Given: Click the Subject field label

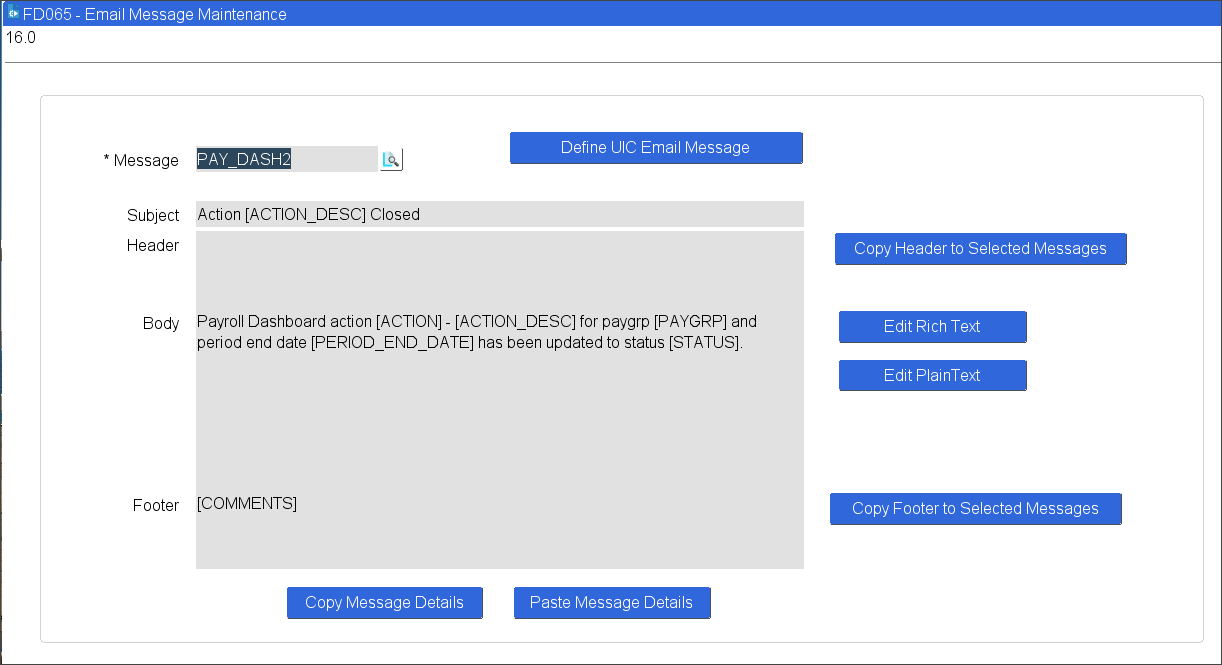Looking at the screenshot, I should pos(153,215).
